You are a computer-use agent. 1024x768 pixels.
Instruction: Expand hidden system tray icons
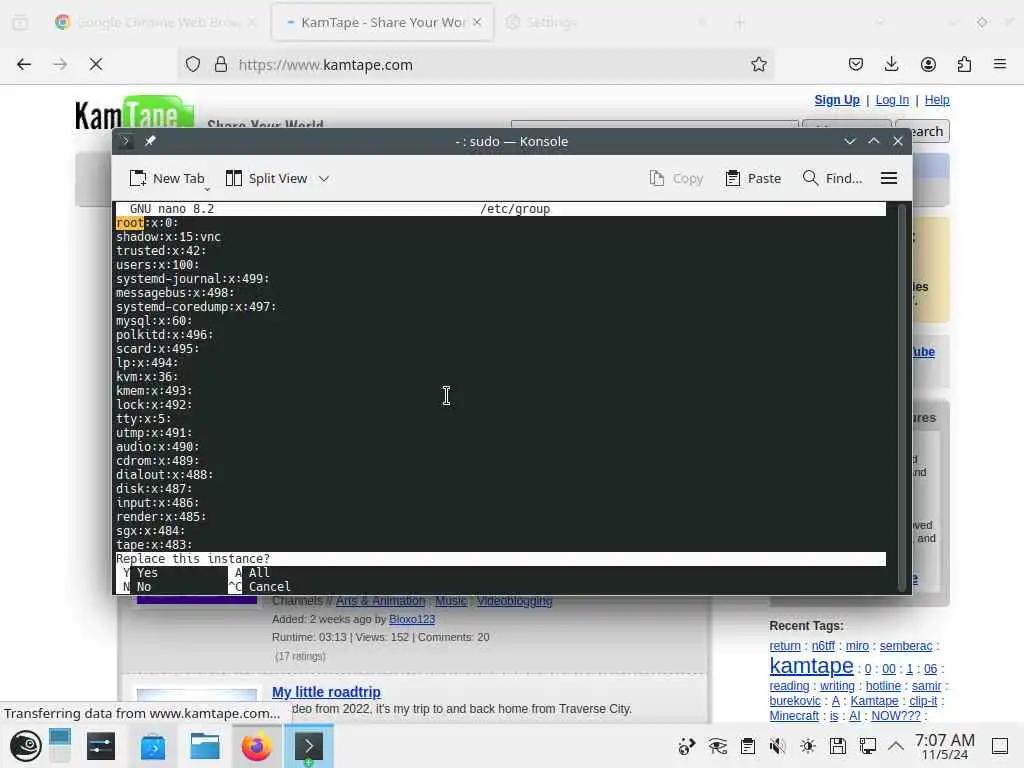pyautogui.click(x=896, y=746)
